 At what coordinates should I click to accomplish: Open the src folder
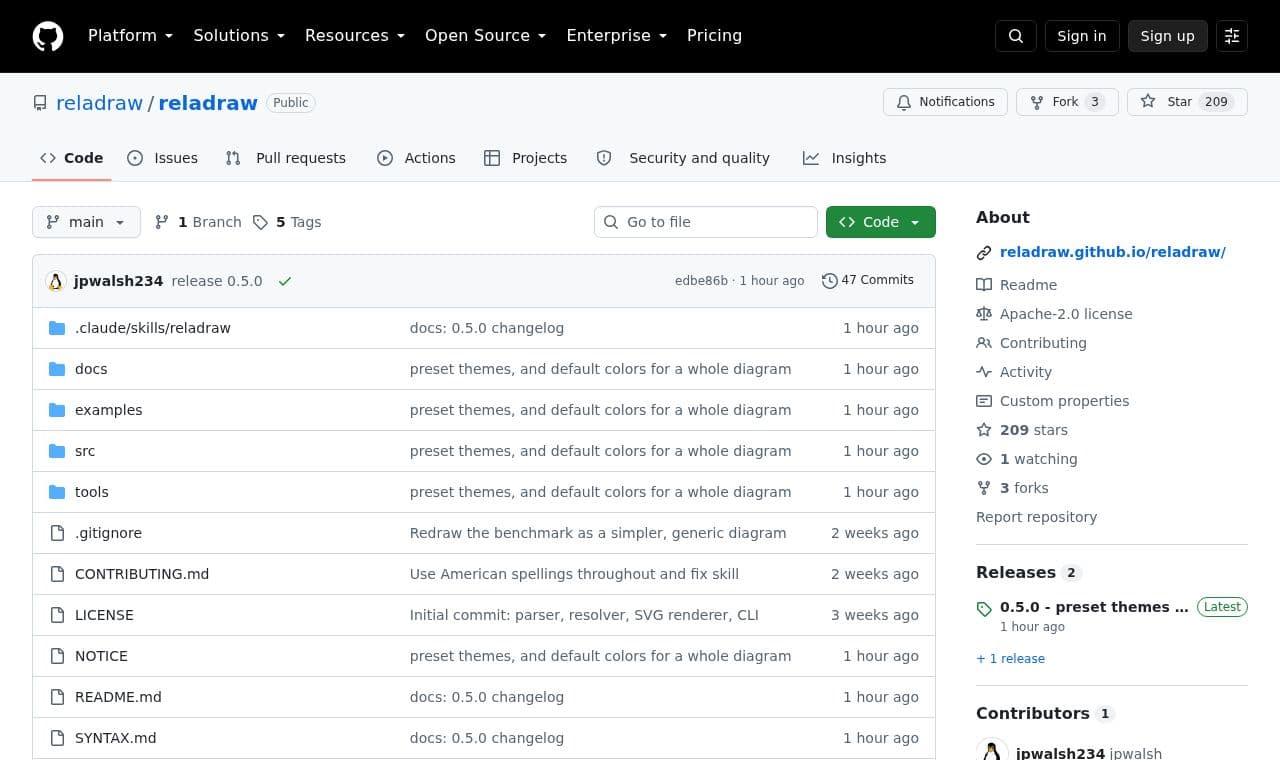coord(85,451)
